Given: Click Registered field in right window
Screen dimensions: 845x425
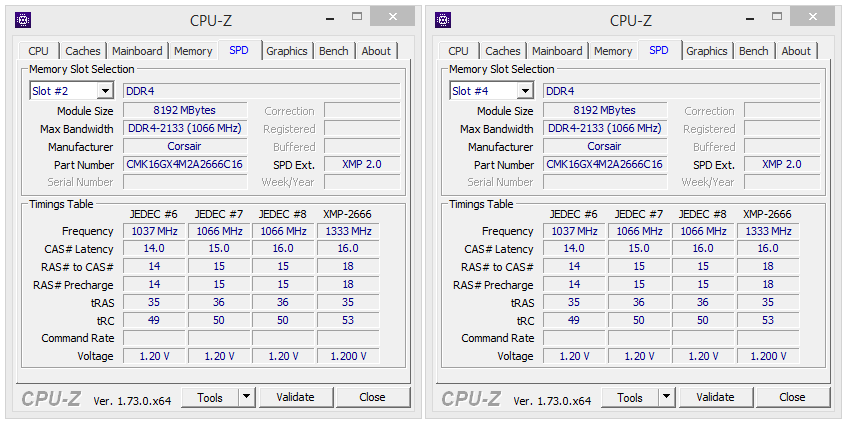Looking at the screenshot, I should (782, 129).
